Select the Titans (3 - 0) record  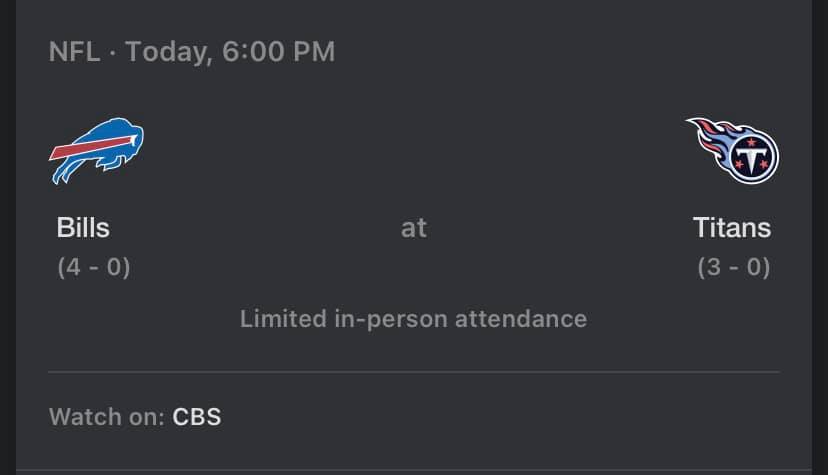tap(733, 268)
